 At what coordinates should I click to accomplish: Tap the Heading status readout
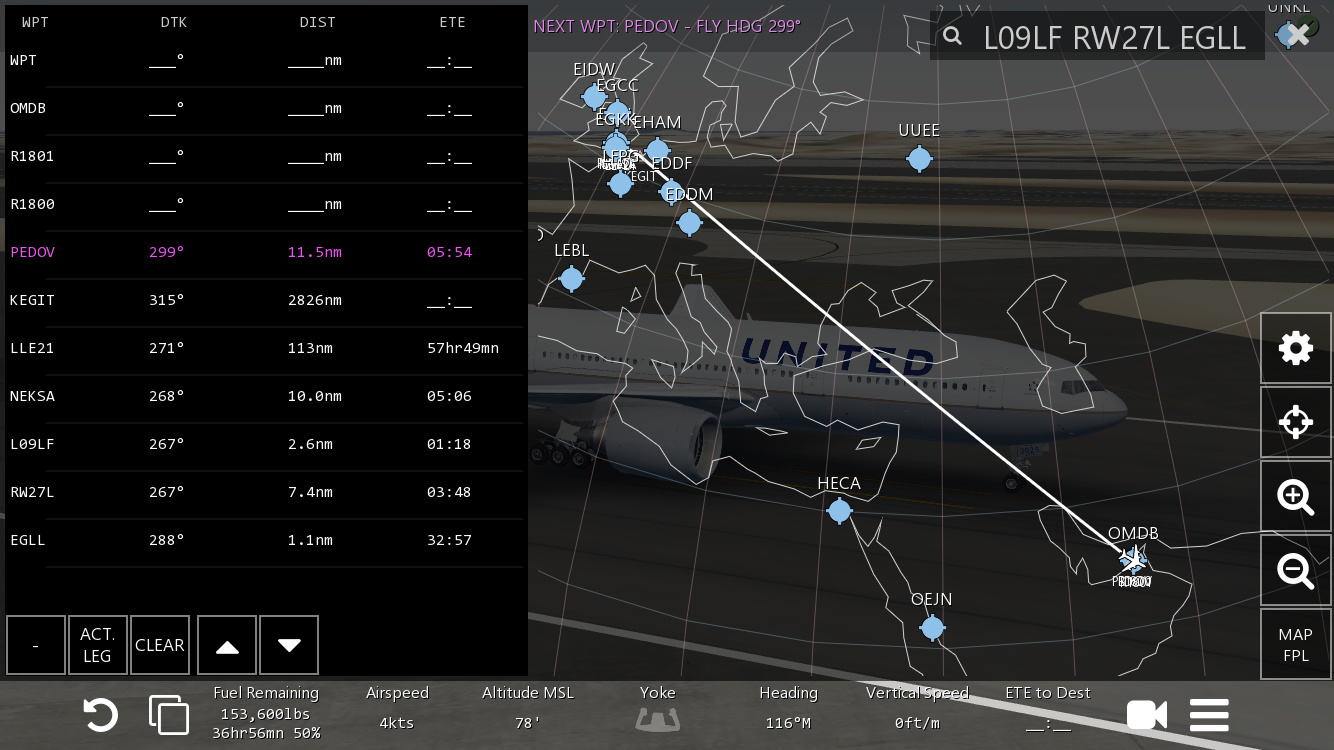788,708
